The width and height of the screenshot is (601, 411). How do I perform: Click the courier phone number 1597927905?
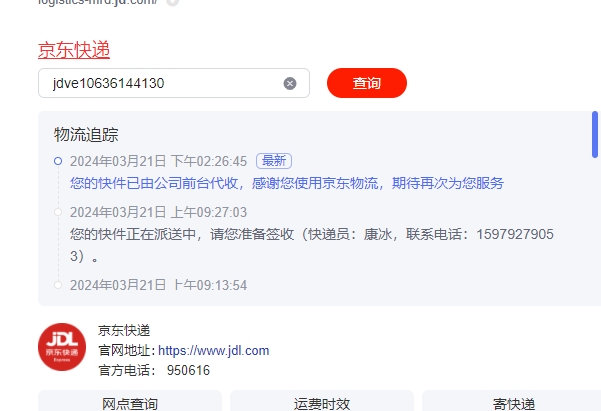coord(515,234)
